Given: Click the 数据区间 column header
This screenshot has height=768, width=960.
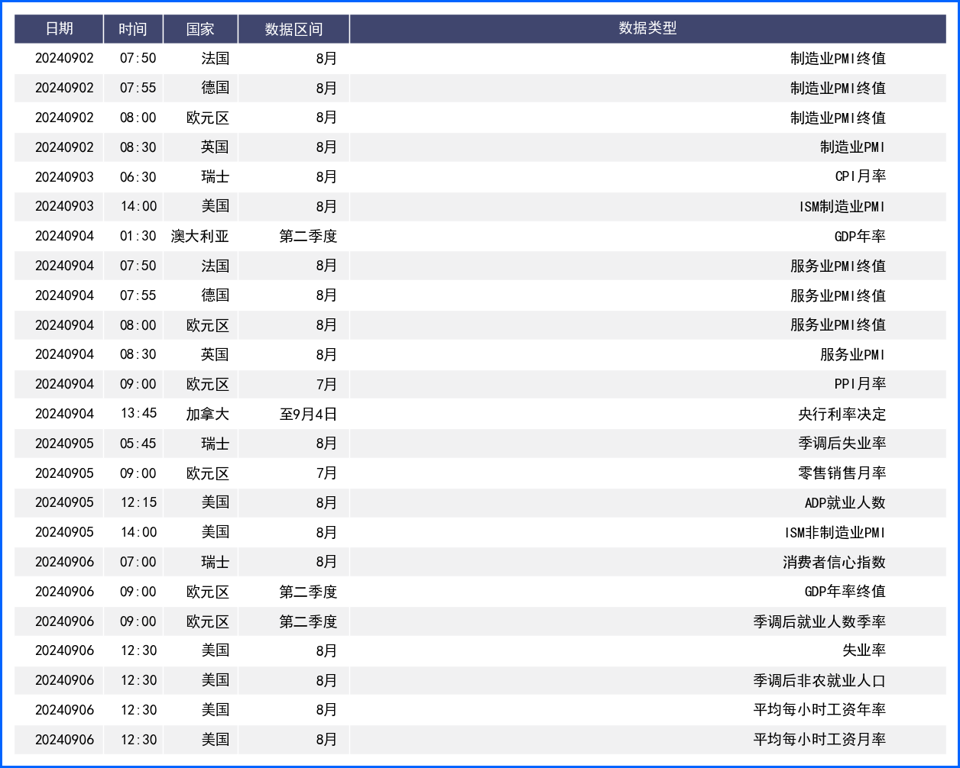Looking at the screenshot, I should click(293, 29).
